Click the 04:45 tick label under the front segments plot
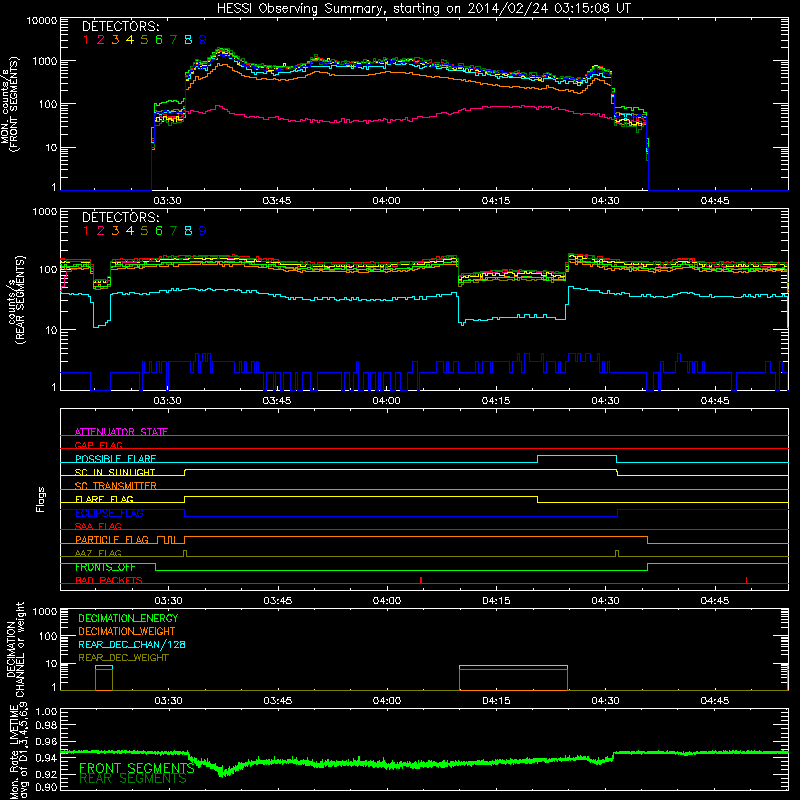The image size is (800, 800). [x=715, y=201]
